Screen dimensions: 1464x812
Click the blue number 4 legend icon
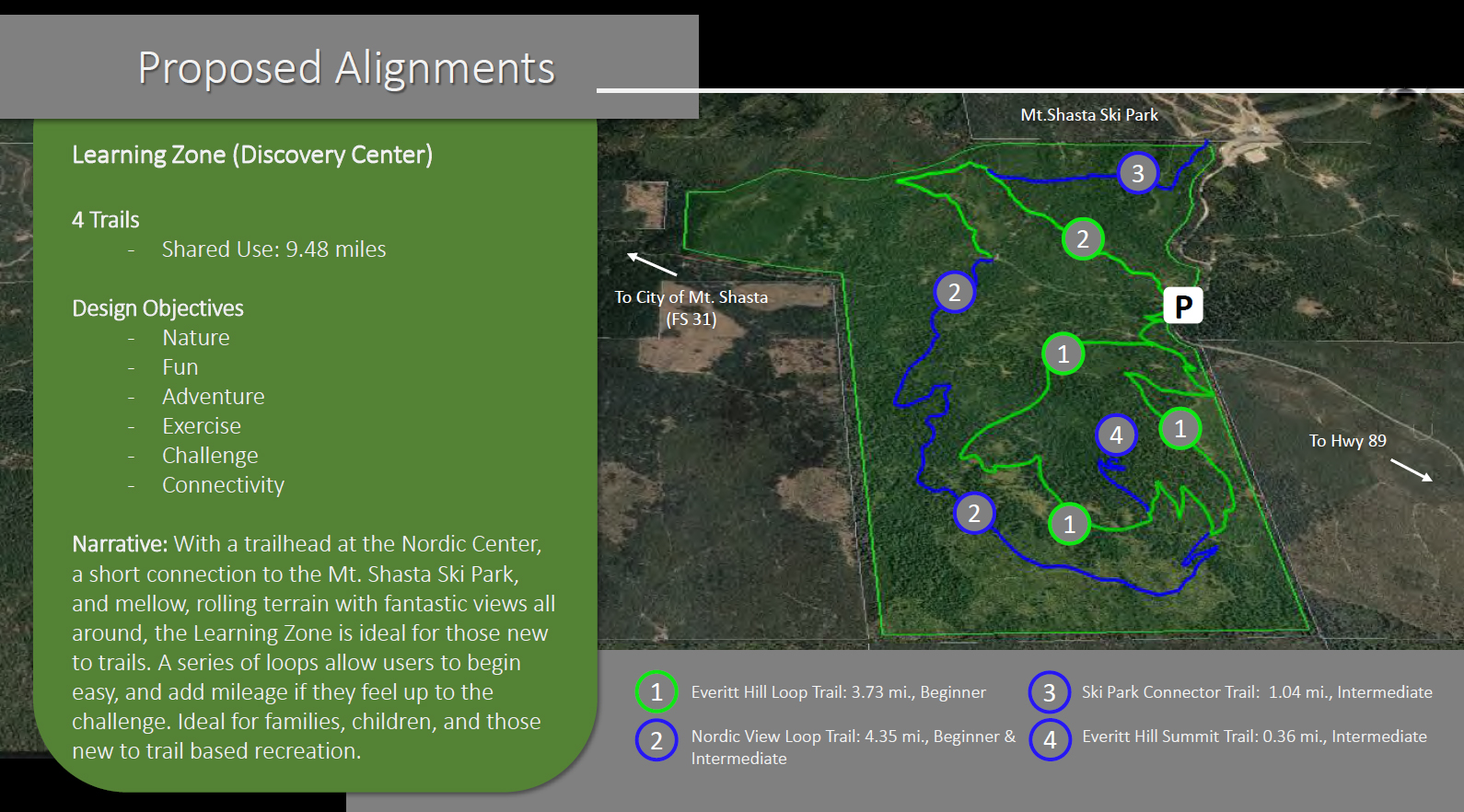click(x=1050, y=739)
